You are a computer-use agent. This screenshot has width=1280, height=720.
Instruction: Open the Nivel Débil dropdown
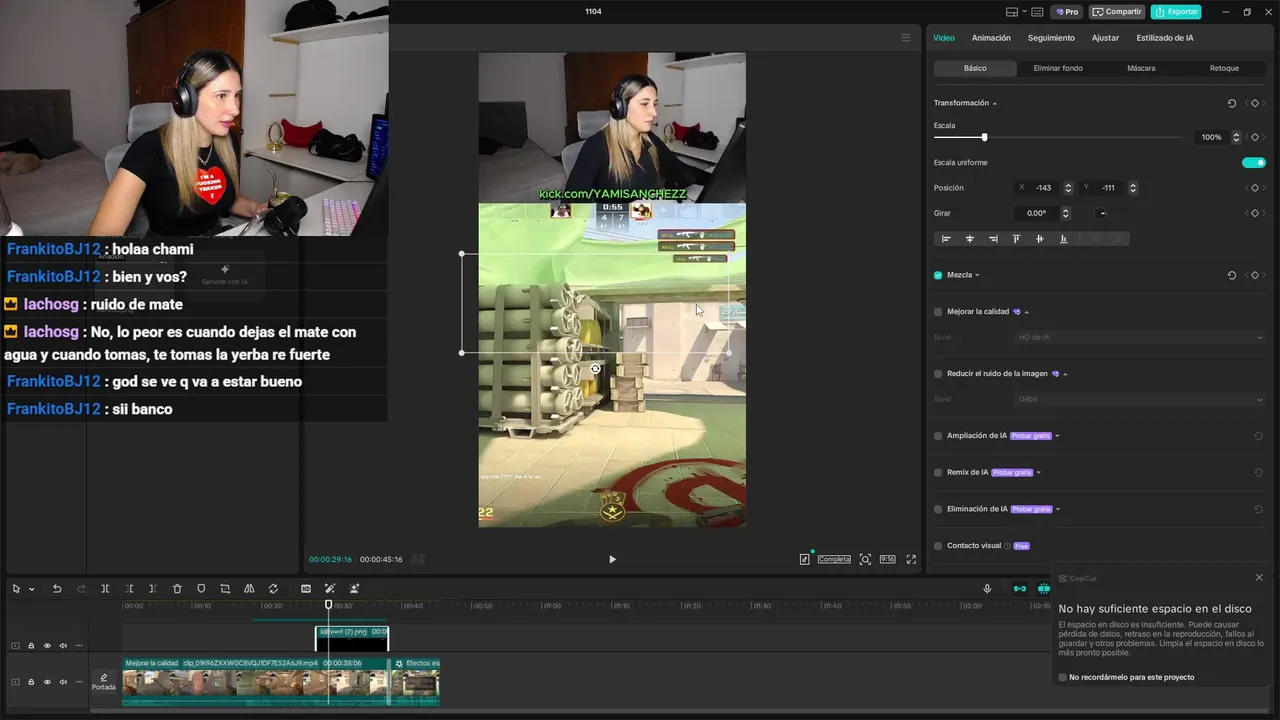1140,399
